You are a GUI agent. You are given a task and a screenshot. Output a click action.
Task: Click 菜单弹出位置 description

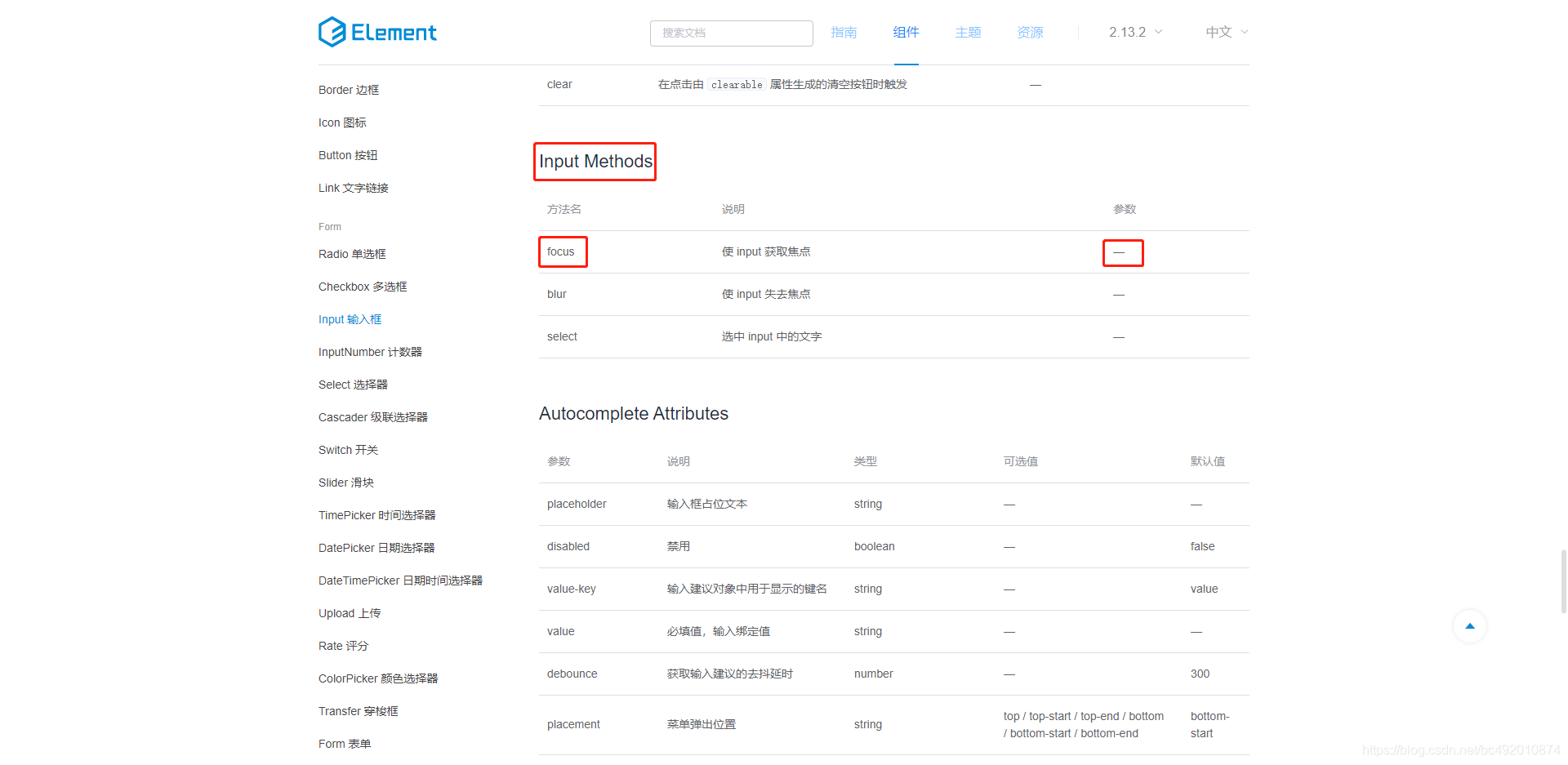pyautogui.click(x=702, y=724)
